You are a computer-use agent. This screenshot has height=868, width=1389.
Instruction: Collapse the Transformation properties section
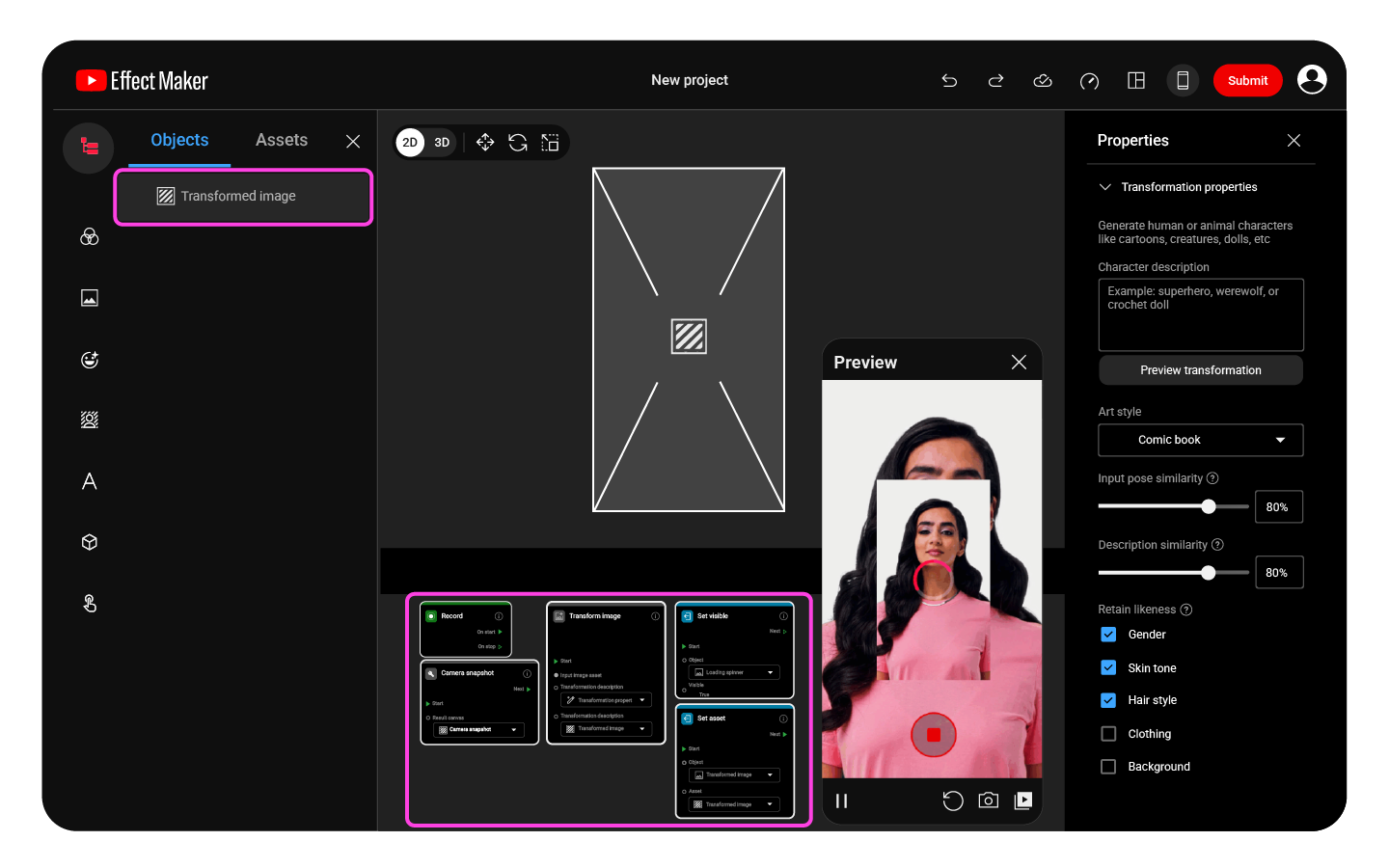1105,187
